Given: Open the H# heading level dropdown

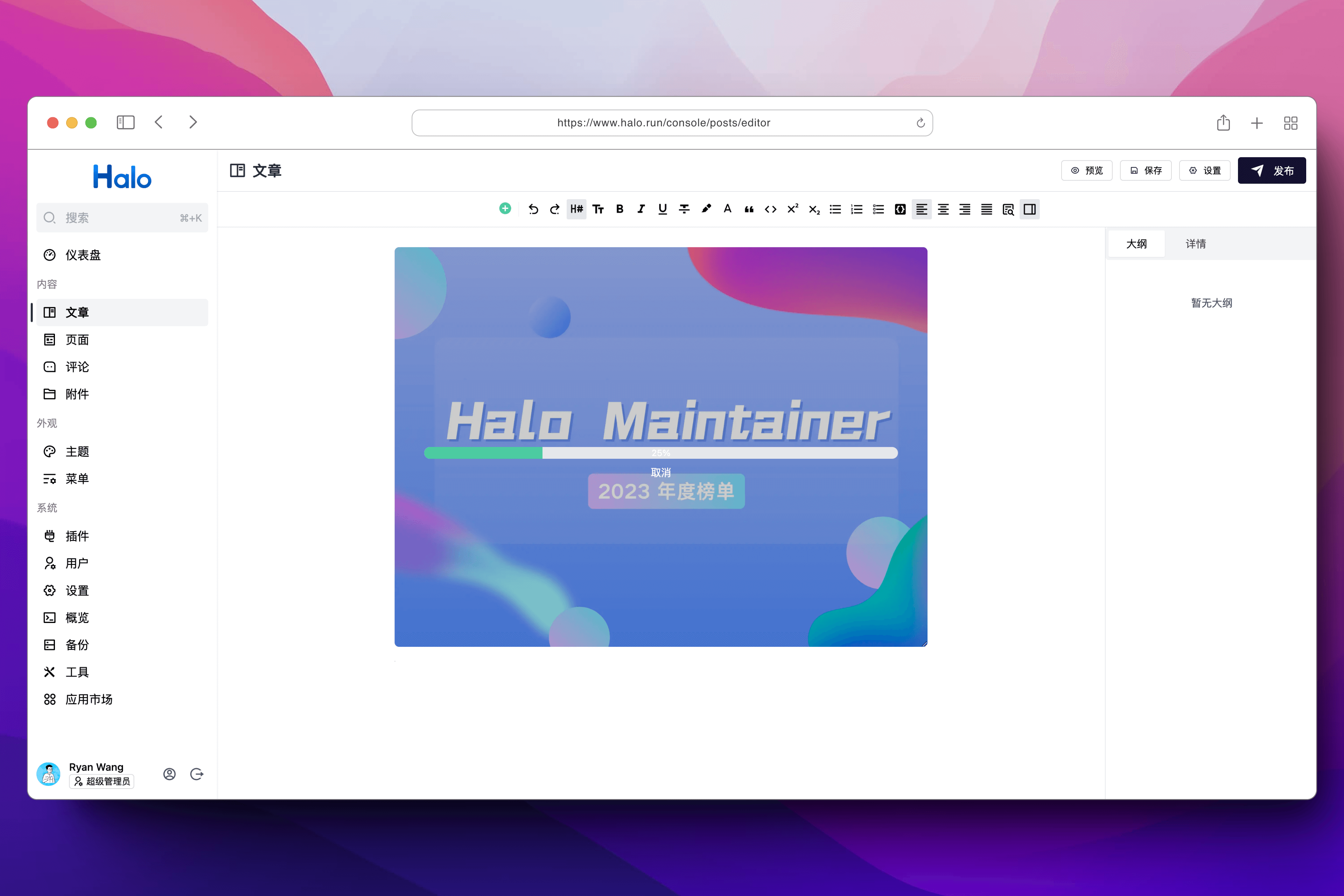Looking at the screenshot, I should click(576, 209).
